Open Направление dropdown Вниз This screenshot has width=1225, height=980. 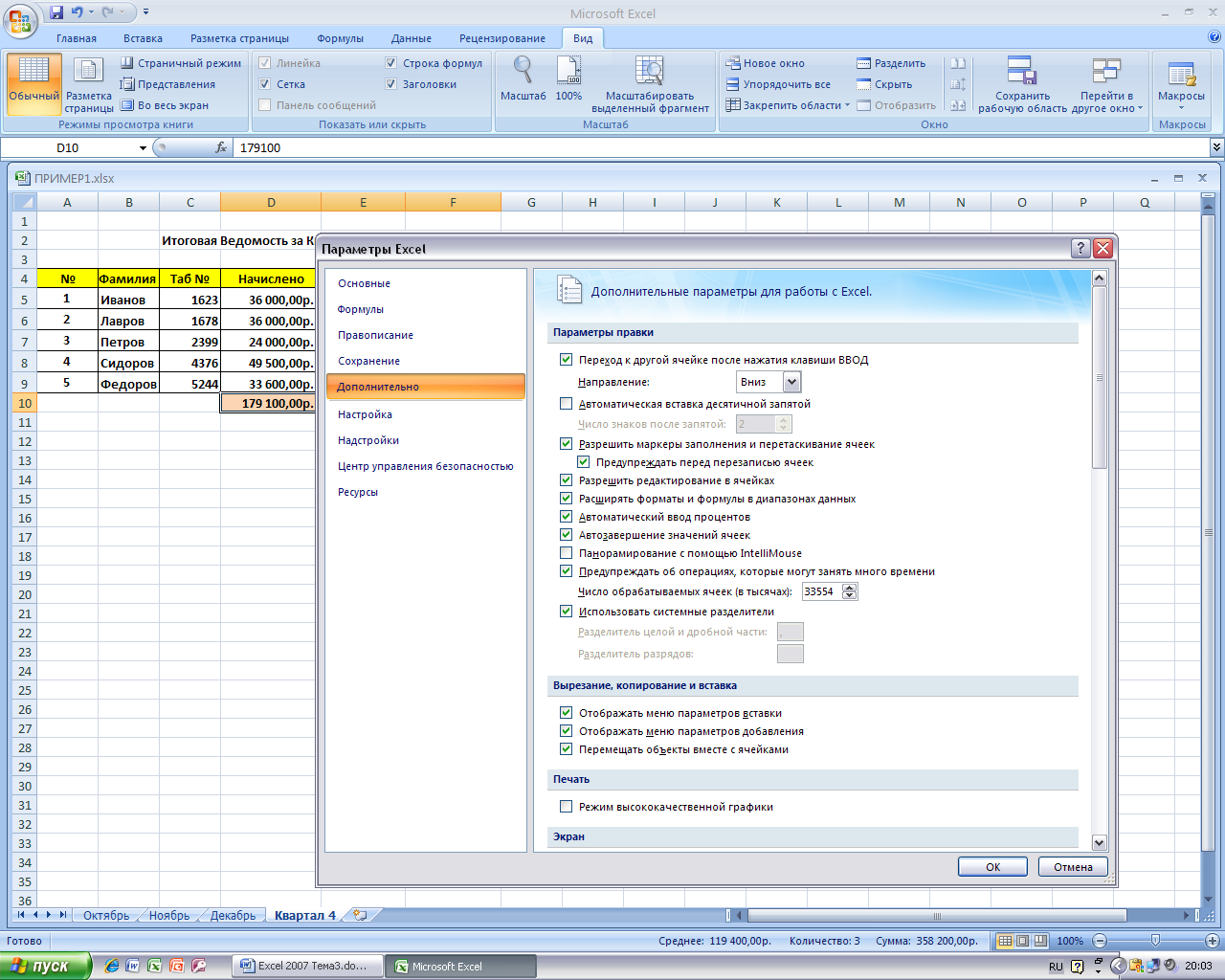[x=791, y=382]
